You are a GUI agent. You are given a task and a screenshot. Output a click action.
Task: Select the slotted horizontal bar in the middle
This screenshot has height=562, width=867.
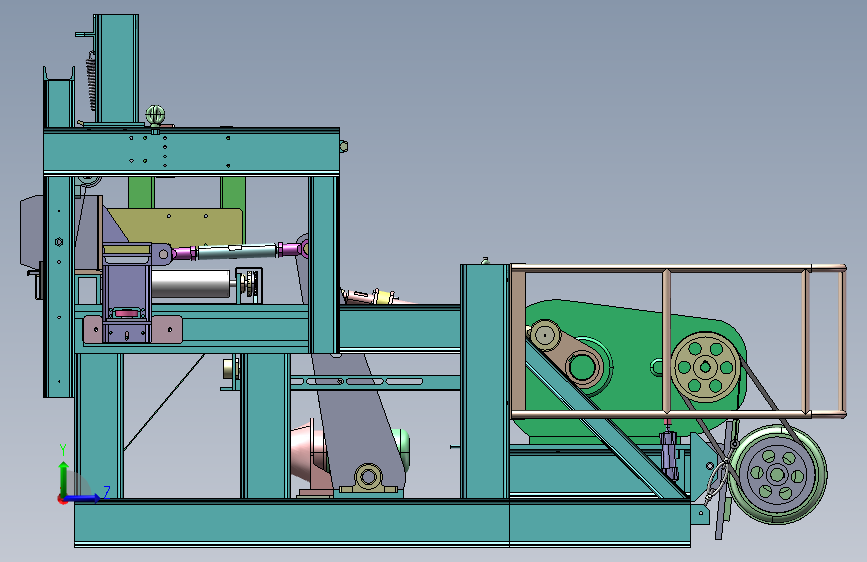[x=375, y=382]
